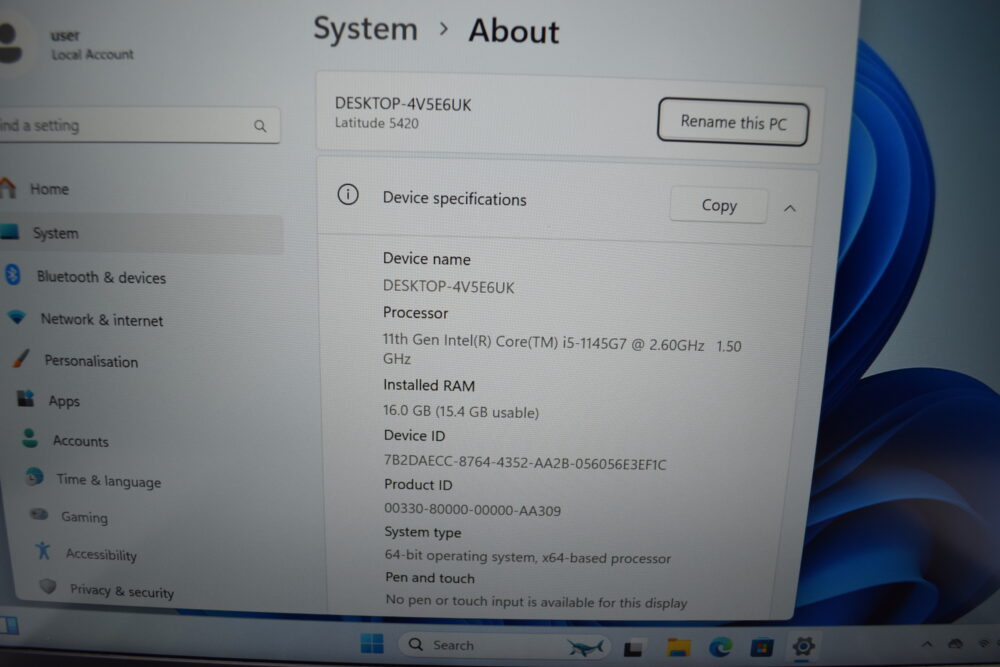Click the user profile avatar picture

coord(11,43)
